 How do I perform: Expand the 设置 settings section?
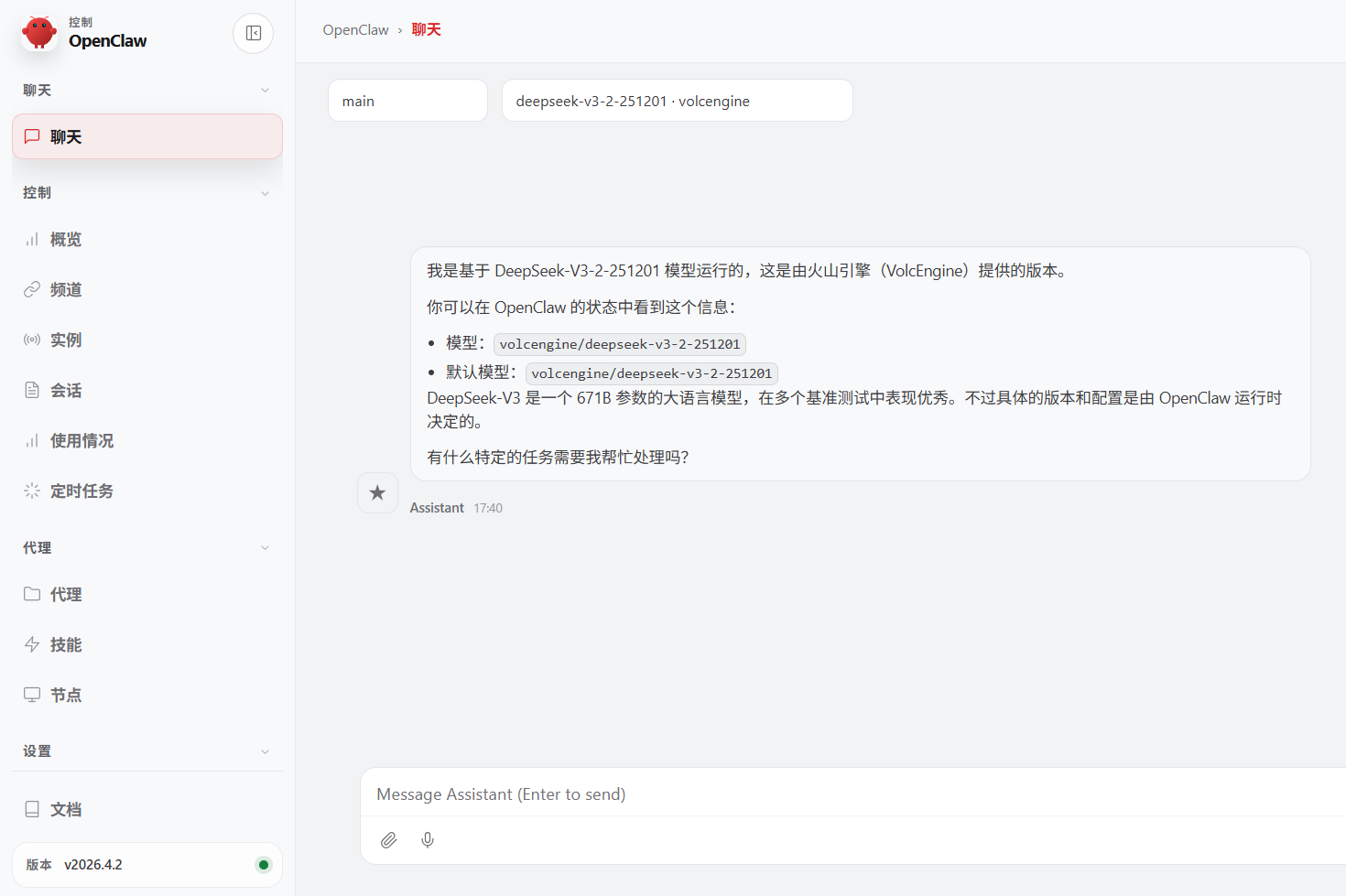265,750
